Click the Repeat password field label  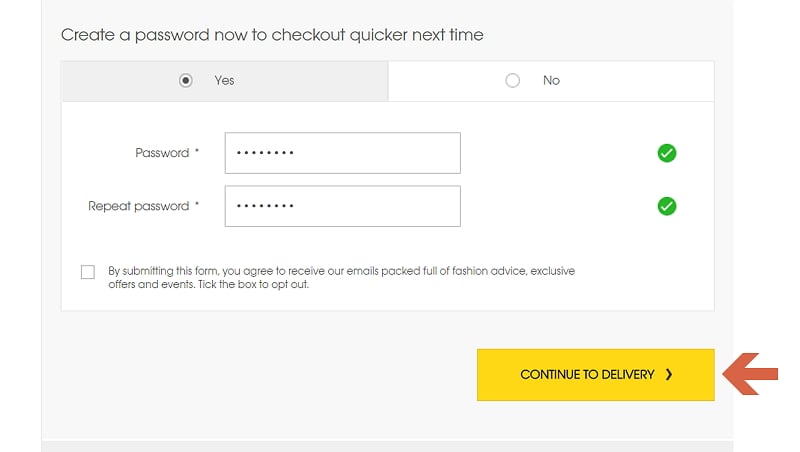click(138, 206)
